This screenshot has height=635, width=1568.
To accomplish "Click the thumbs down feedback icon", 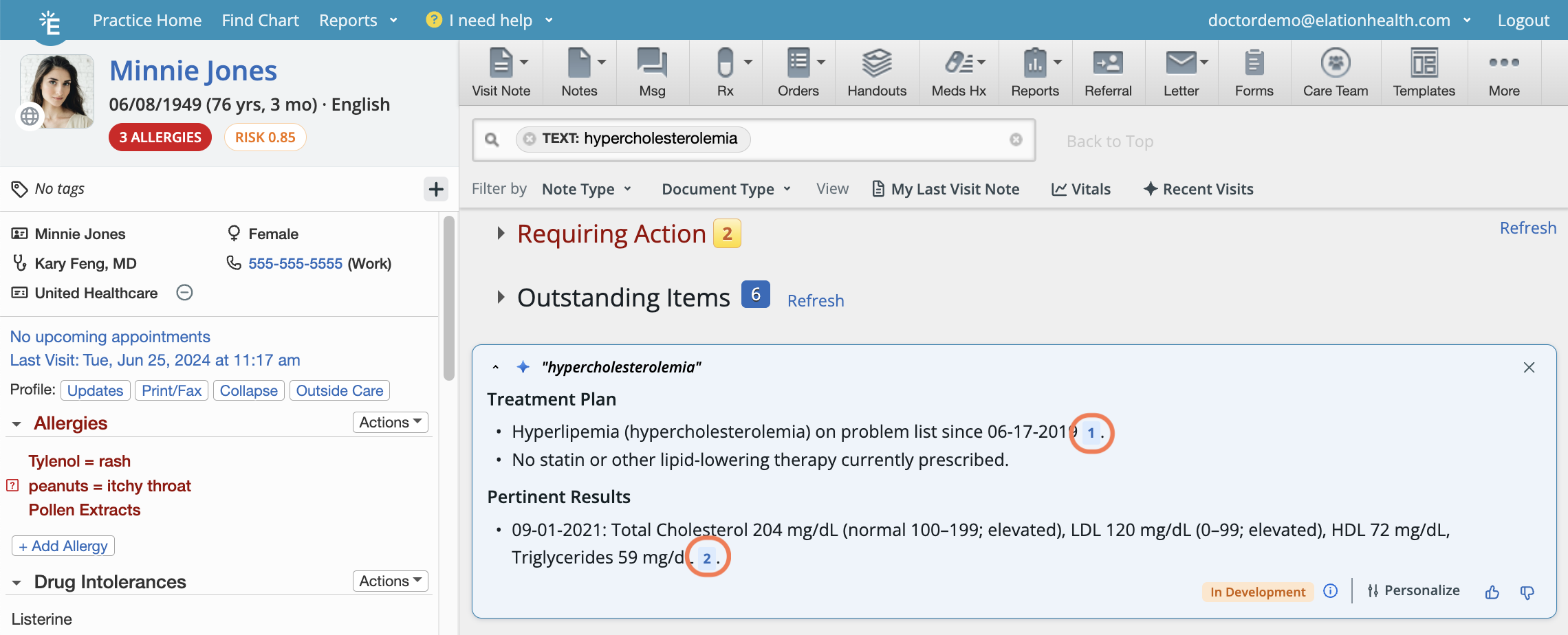I will tap(1527, 592).
